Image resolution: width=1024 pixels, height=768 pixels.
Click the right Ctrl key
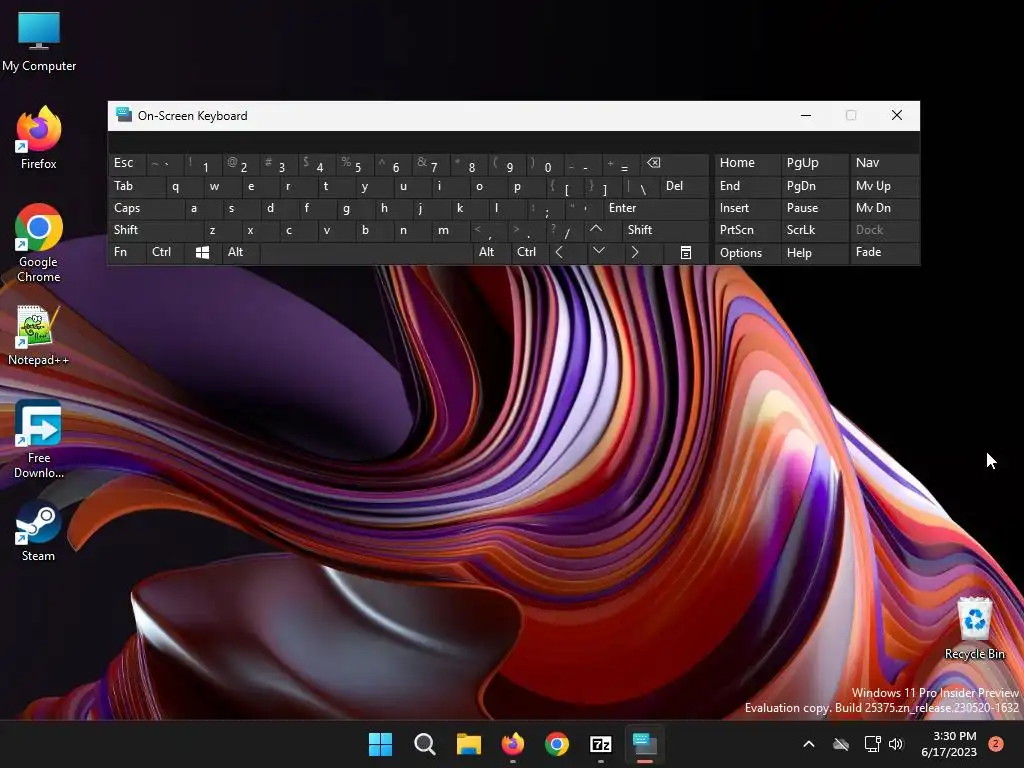coord(530,252)
